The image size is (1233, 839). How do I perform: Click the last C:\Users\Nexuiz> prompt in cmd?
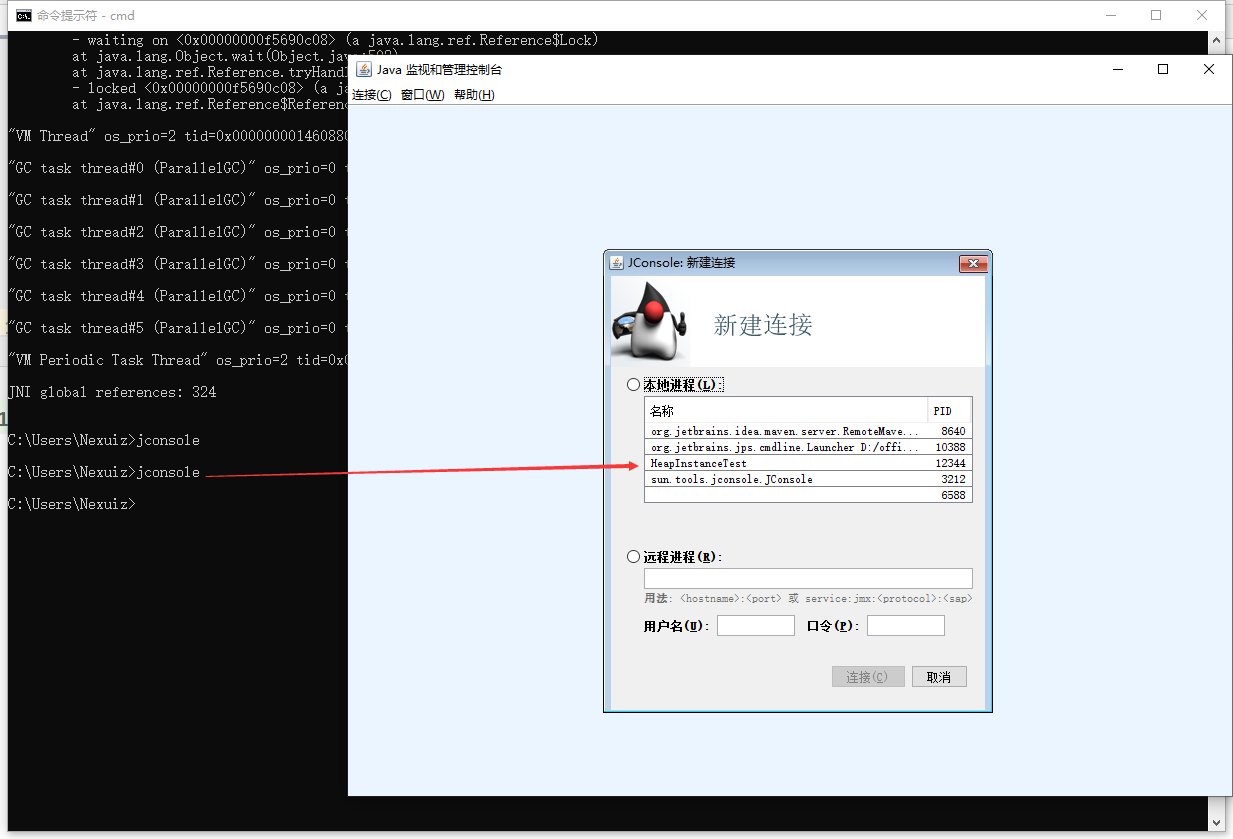(71, 504)
